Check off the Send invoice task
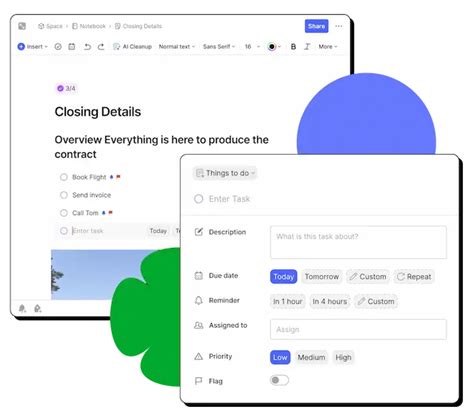This screenshot has height=418, width=474. 64,195
